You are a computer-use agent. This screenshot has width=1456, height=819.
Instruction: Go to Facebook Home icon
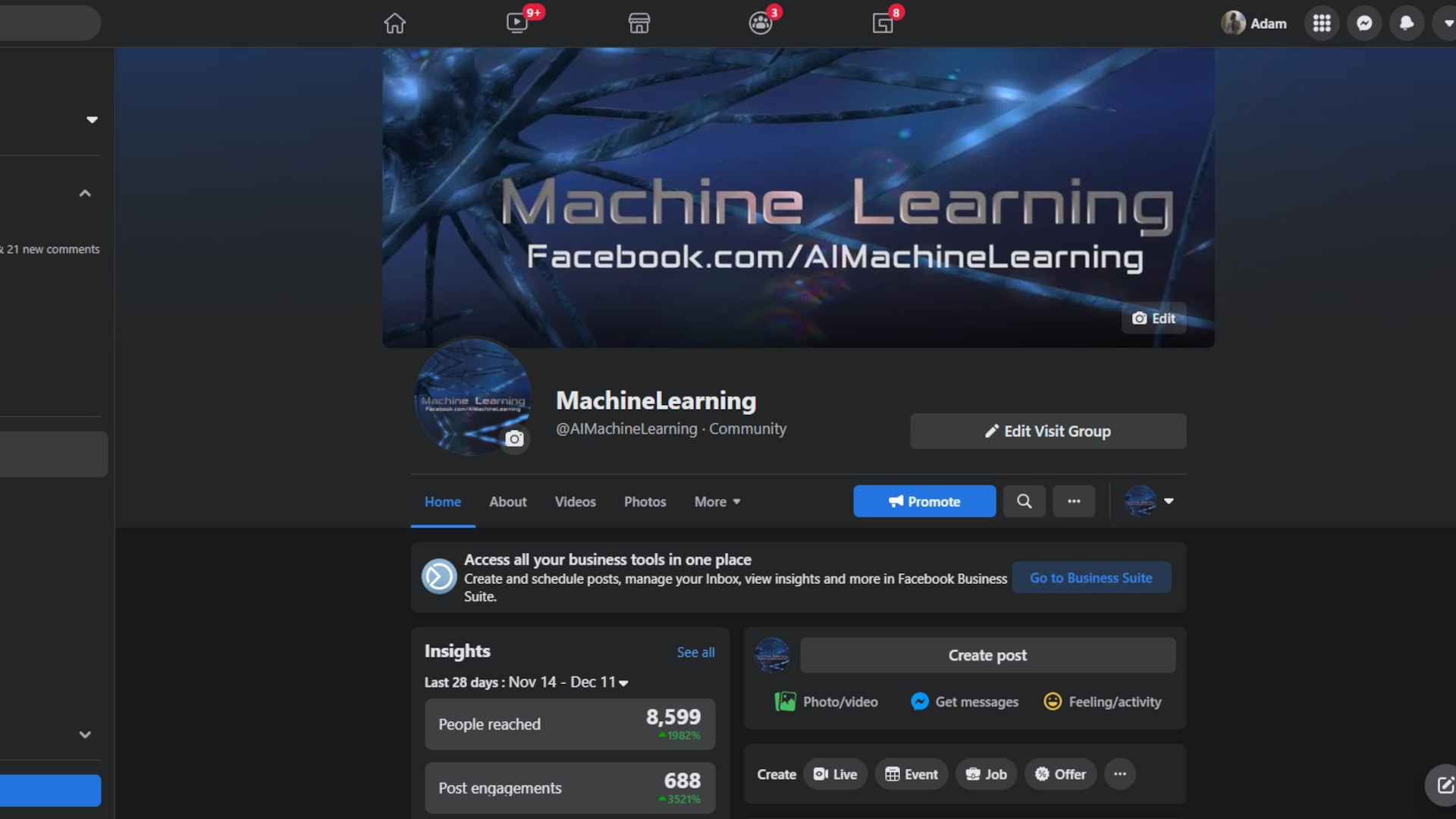394,23
